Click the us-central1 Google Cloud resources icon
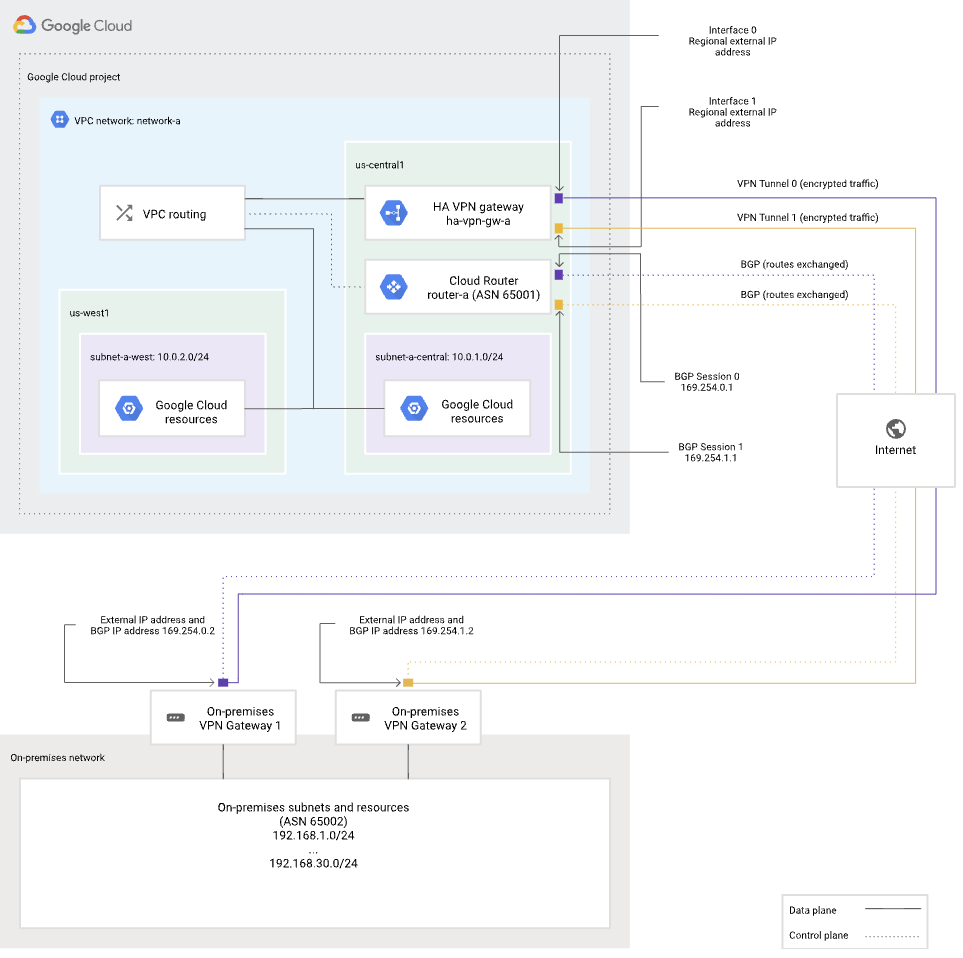 (415, 408)
